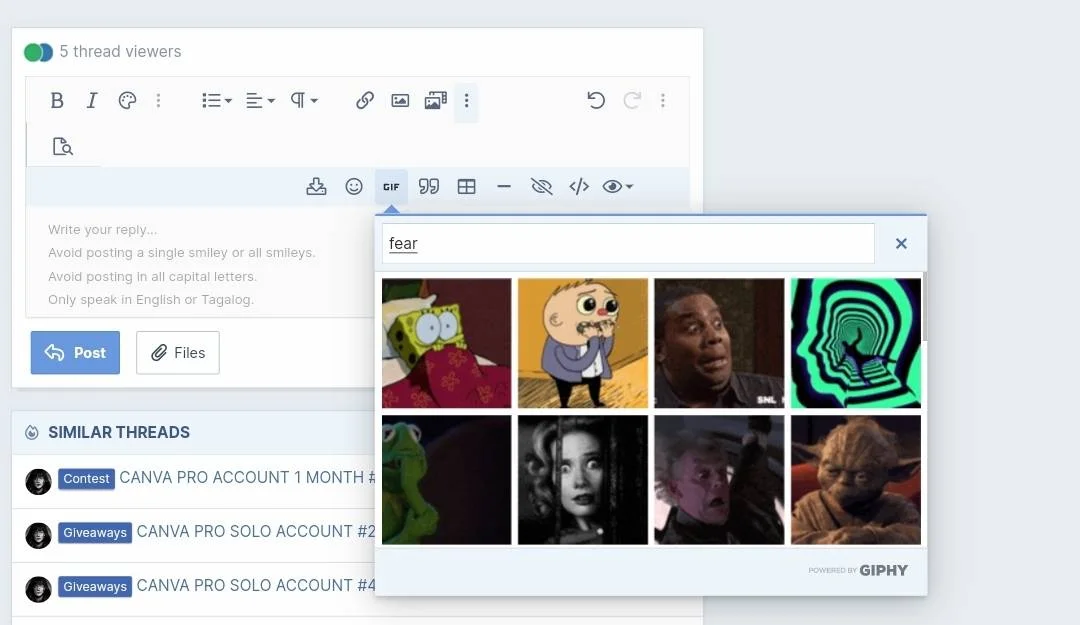Open the CANVA PRO SOLO ACCOUNT #4 thread
The height and width of the screenshot is (625, 1080).
pyautogui.click(x=256, y=585)
